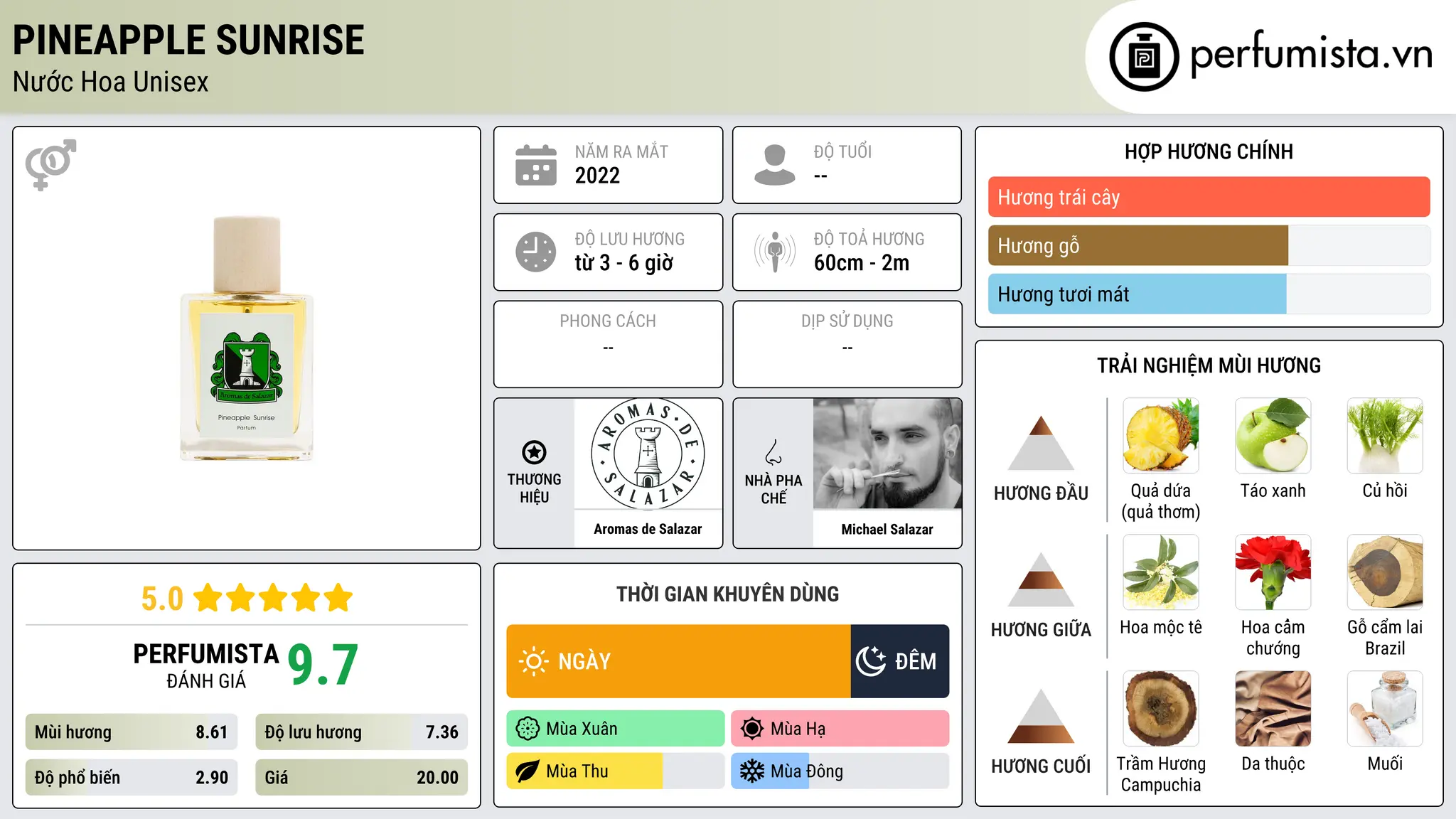The width and height of the screenshot is (1456, 819).
Task: Click the Phong cách card
Action: click(608, 344)
